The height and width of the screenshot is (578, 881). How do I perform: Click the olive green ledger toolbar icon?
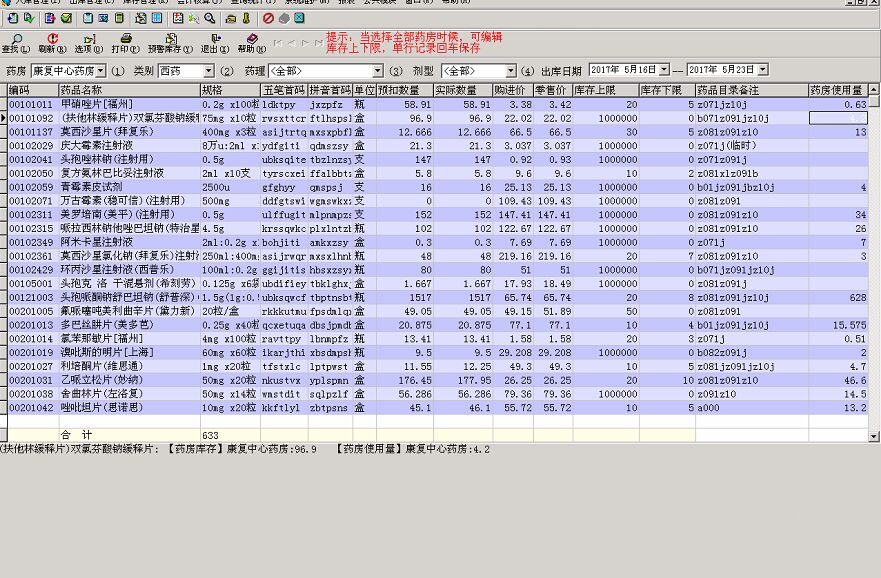tap(119, 19)
